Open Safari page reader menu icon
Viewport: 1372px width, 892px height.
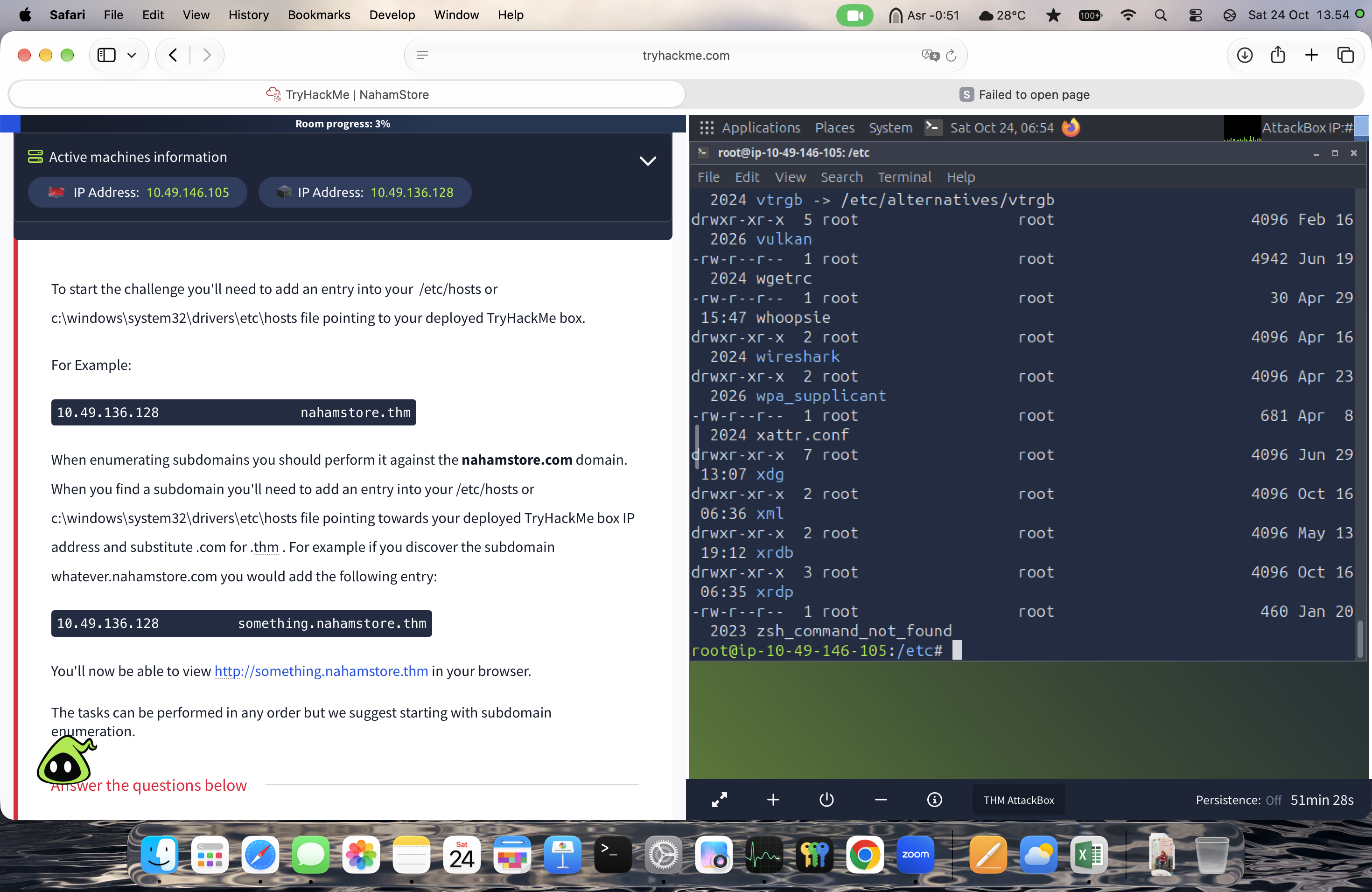tap(422, 56)
